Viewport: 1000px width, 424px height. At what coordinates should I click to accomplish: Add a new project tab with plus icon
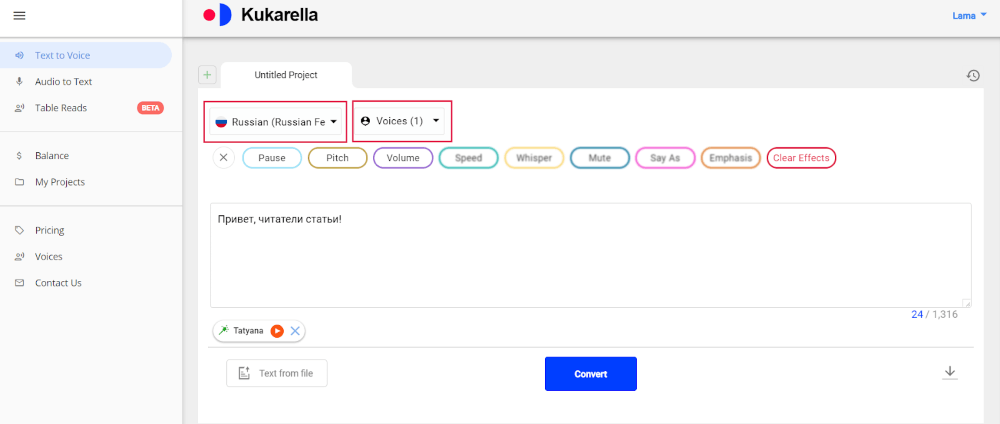pyautogui.click(x=207, y=75)
